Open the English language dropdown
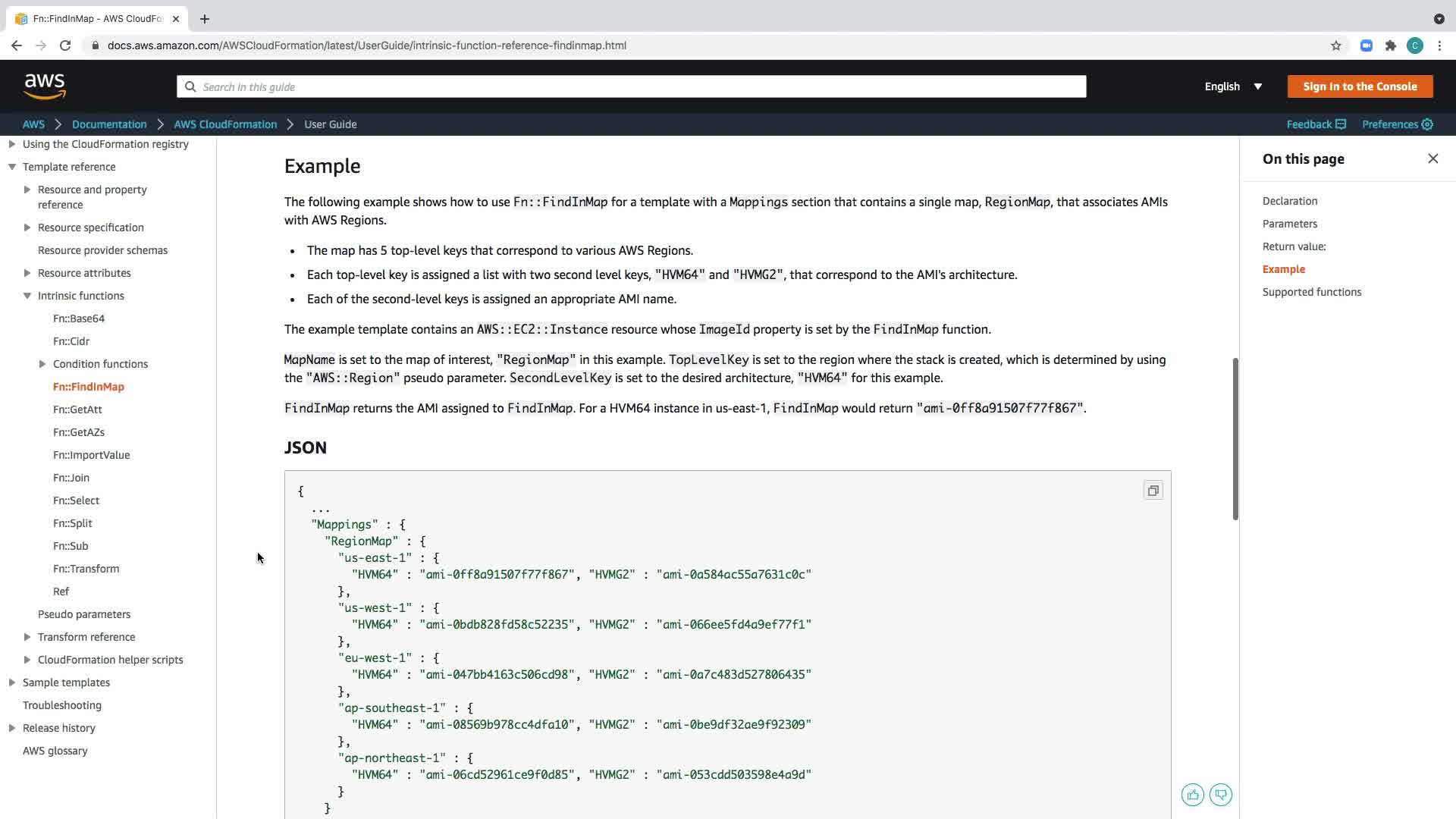1456x819 pixels. (1233, 86)
